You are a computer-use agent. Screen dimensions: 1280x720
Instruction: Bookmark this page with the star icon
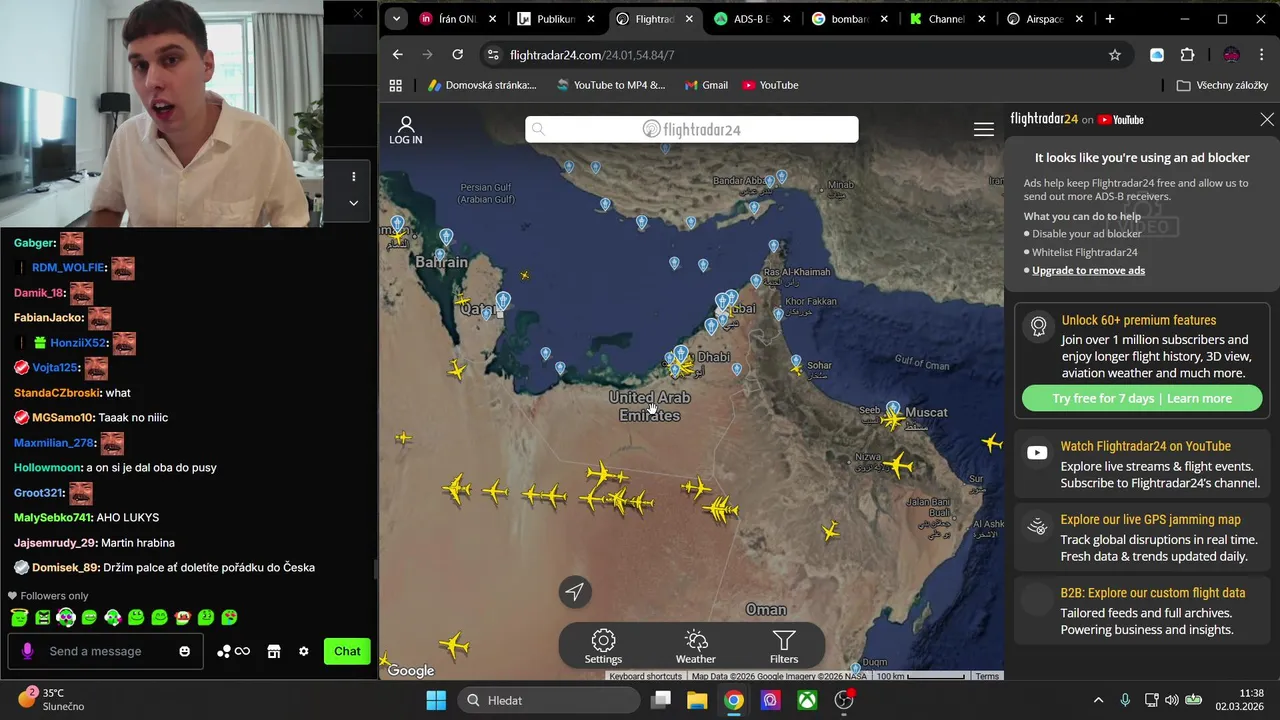(1115, 55)
